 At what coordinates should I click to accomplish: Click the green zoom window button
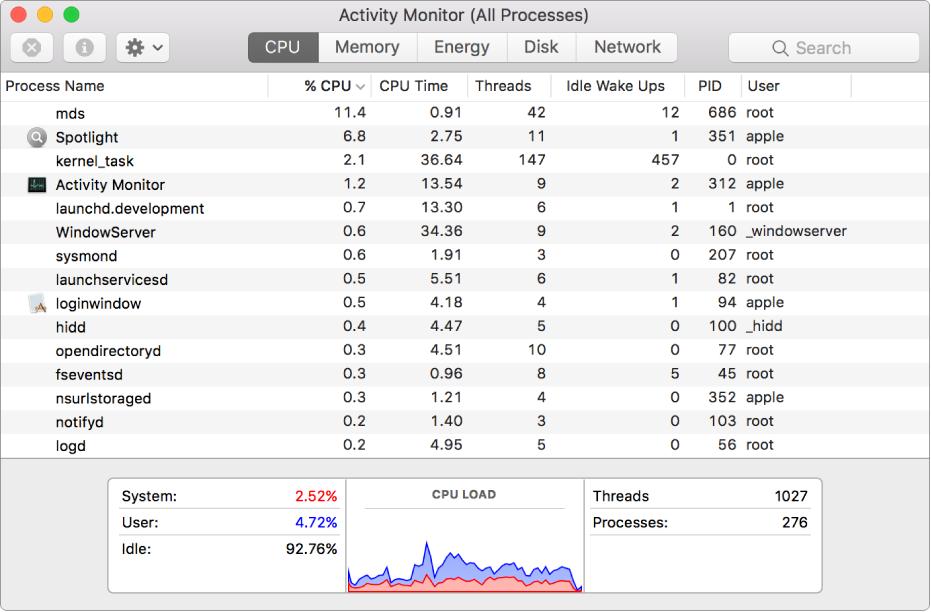click(71, 14)
